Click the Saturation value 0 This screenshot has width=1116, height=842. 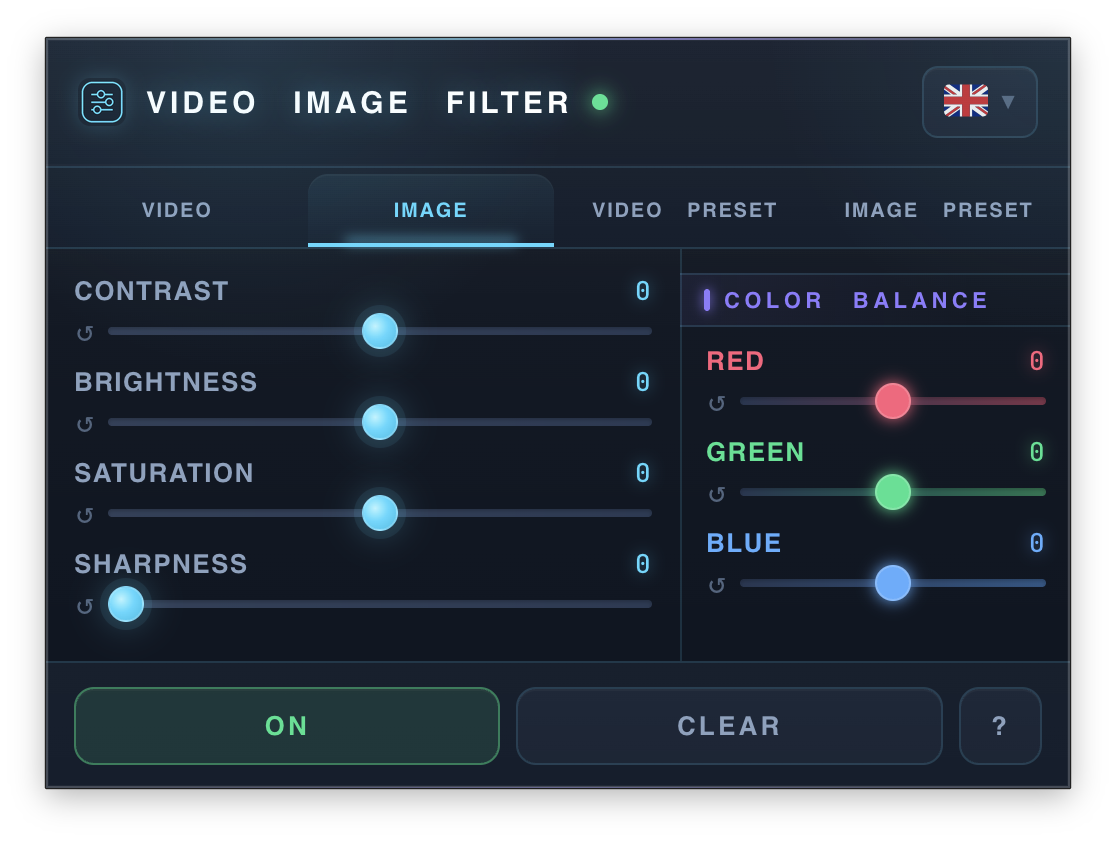pyautogui.click(x=643, y=473)
